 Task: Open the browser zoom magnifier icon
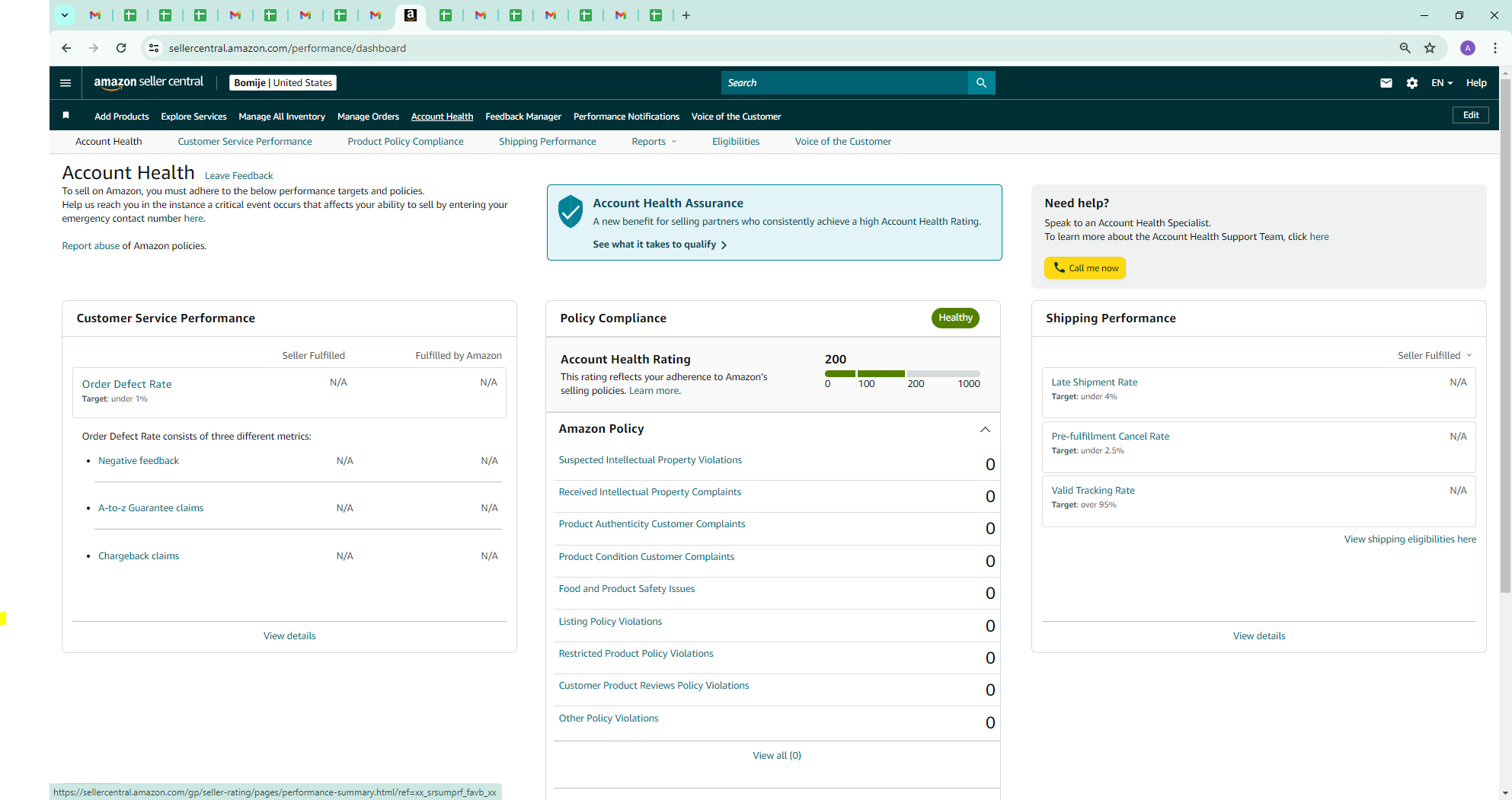[x=1405, y=48]
